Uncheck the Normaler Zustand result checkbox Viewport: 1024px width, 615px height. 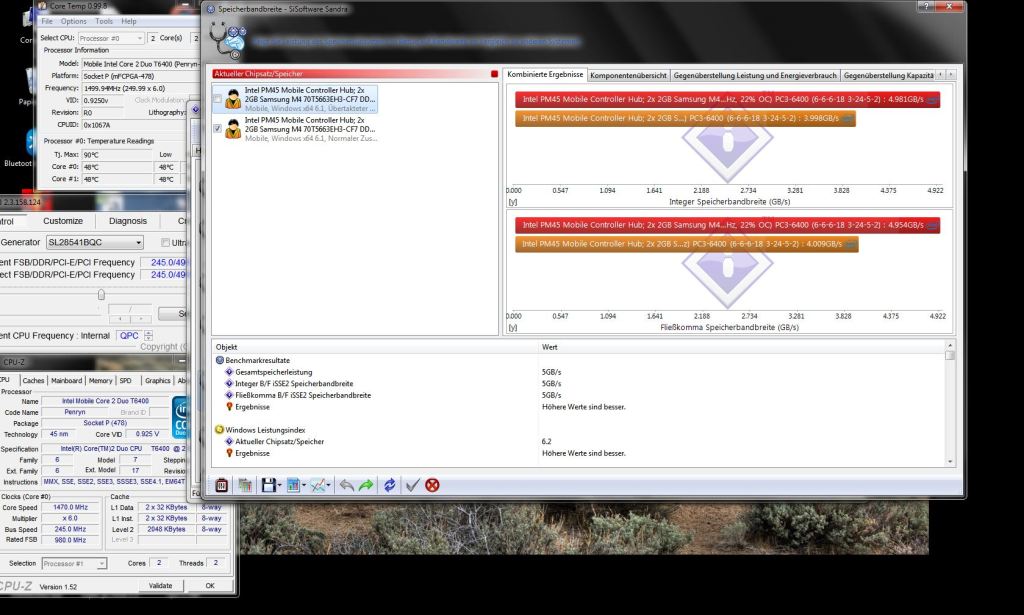point(217,129)
